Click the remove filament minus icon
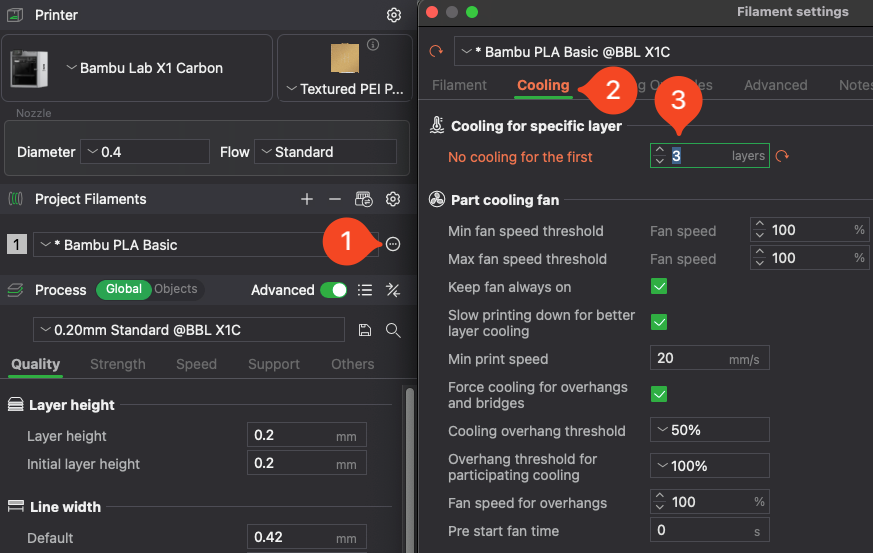The image size is (873, 553). tap(335, 199)
